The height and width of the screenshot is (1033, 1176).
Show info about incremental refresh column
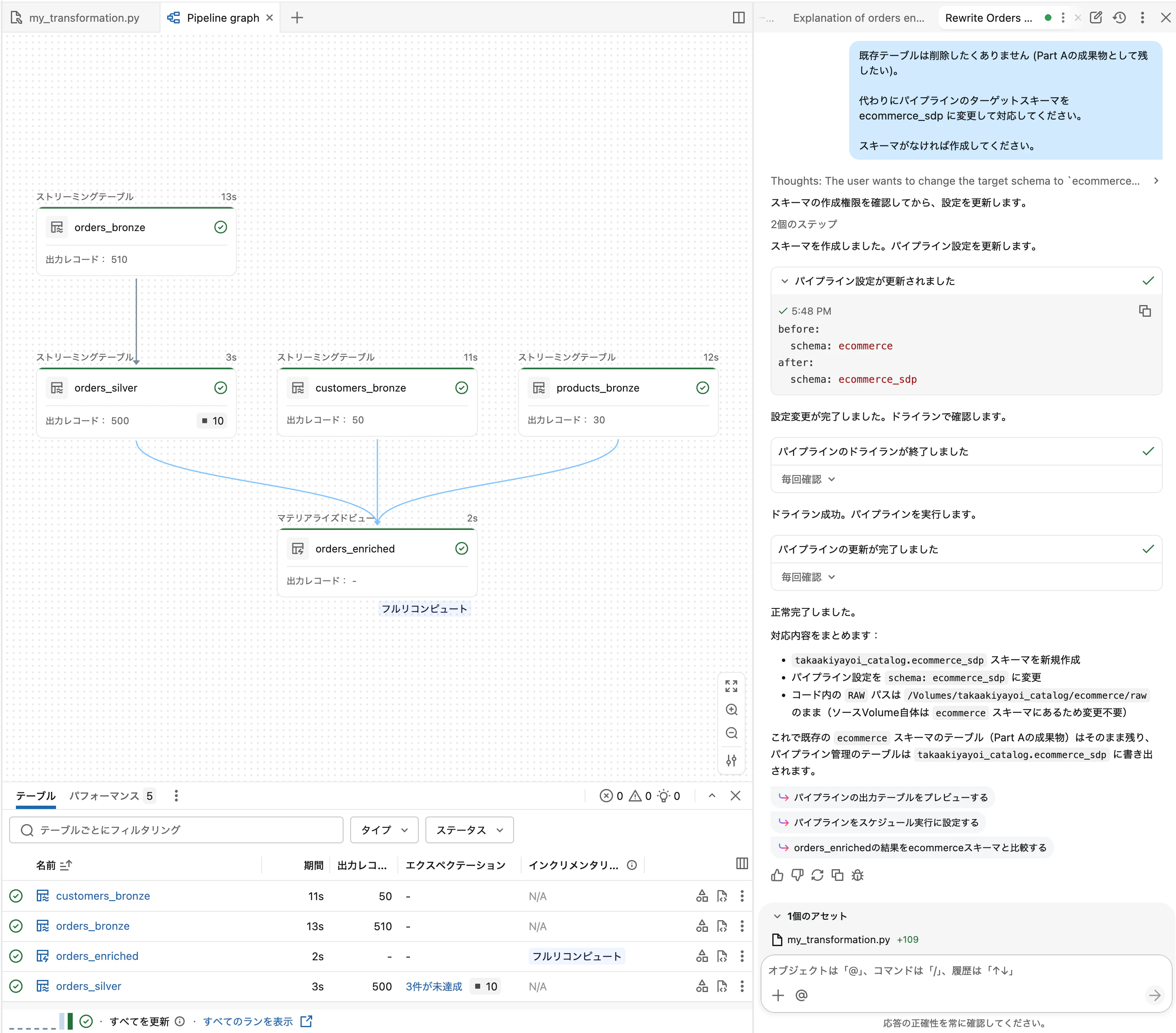point(632,865)
